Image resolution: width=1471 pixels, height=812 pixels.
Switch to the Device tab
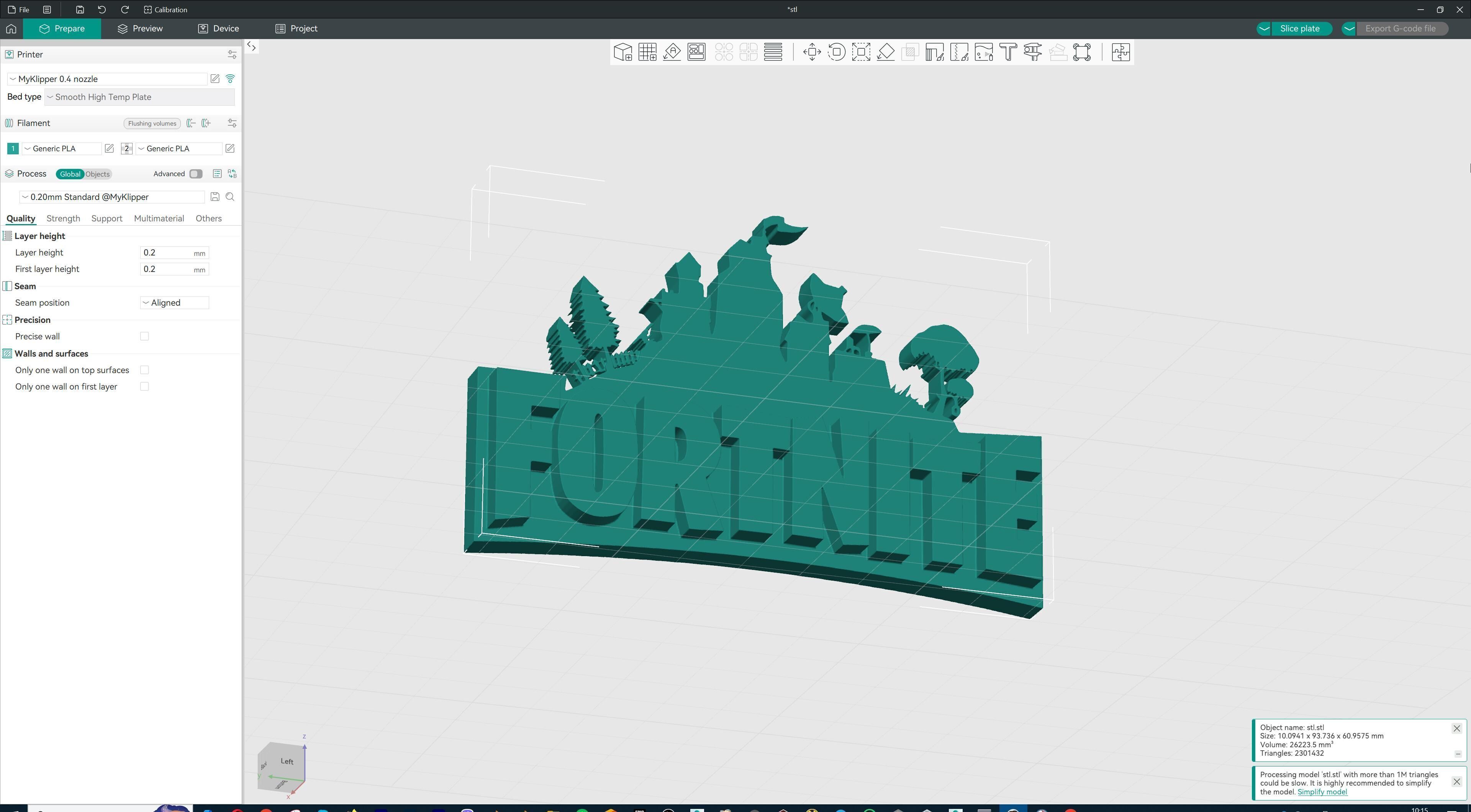[219, 29]
